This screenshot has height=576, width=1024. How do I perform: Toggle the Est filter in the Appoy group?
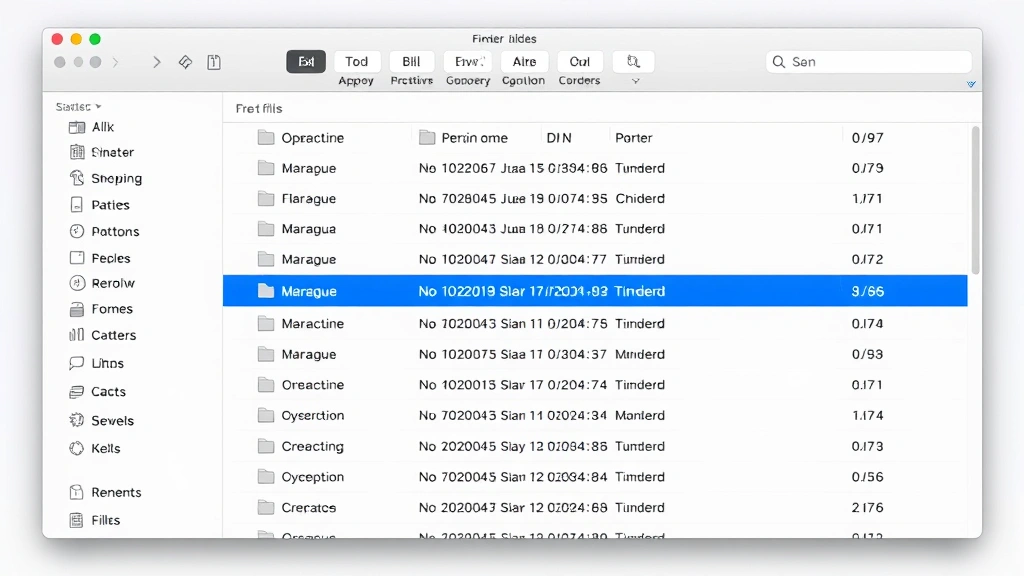(306, 61)
